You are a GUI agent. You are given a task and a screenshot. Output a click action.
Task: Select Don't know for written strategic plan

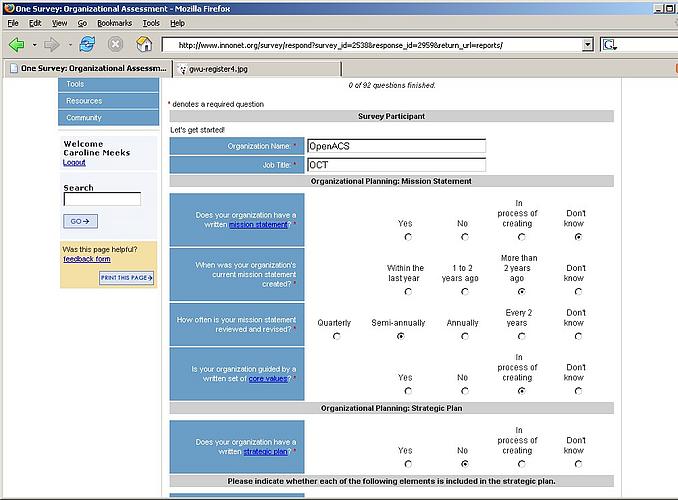tap(578, 464)
